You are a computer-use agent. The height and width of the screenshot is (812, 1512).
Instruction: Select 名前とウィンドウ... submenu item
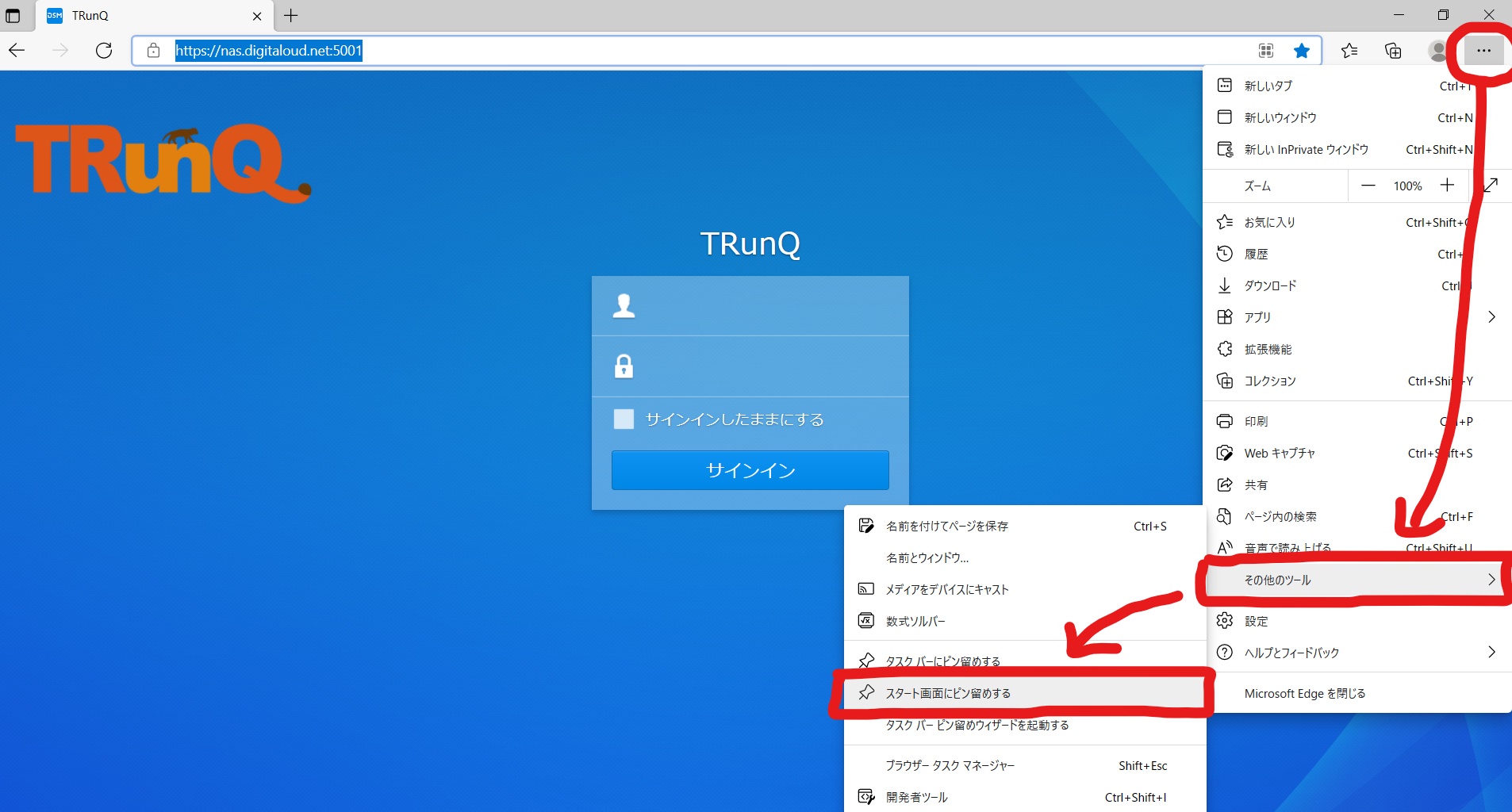(1025, 557)
